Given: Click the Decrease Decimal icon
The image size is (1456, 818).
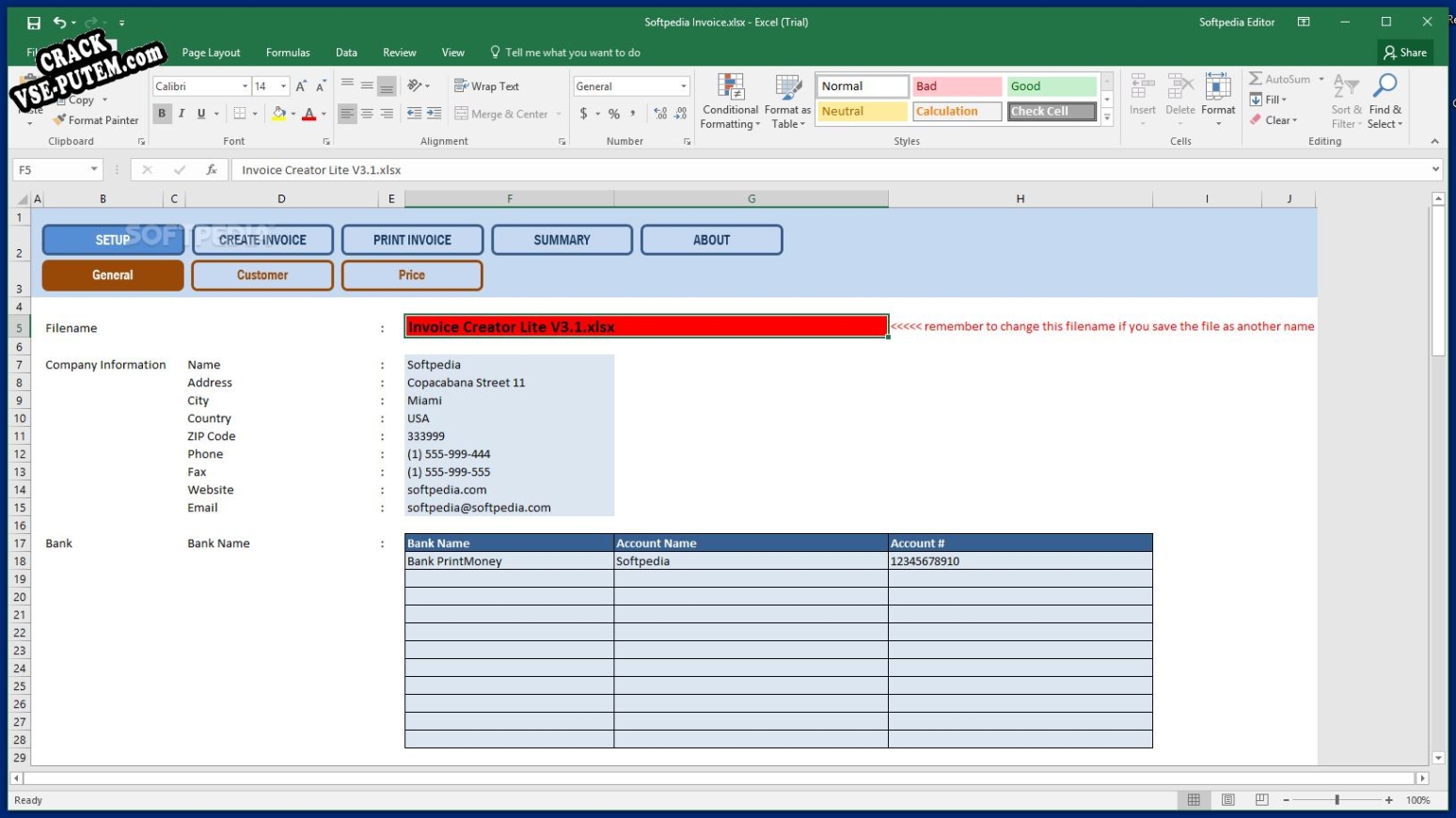Looking at the screenshot, I should click(681, 114).
